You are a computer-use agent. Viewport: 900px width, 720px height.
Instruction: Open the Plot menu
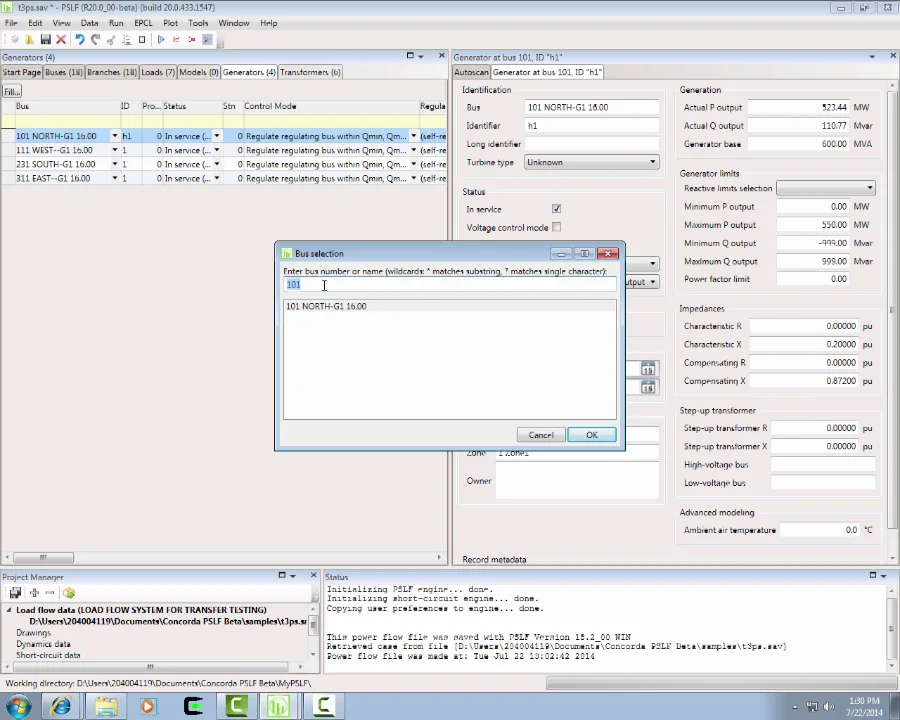click(x=170, y=23)
